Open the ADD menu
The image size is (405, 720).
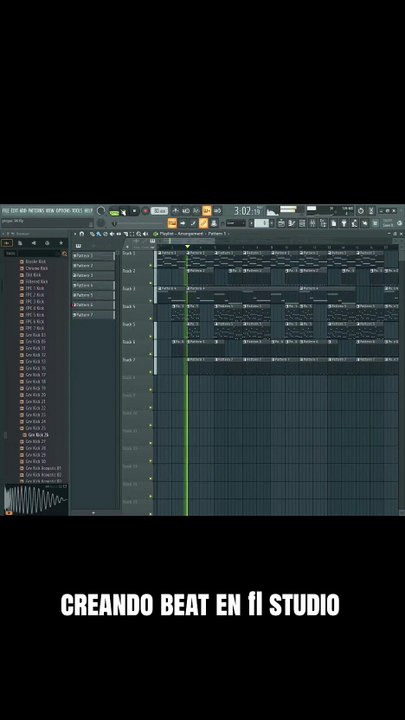coord(23,210)
